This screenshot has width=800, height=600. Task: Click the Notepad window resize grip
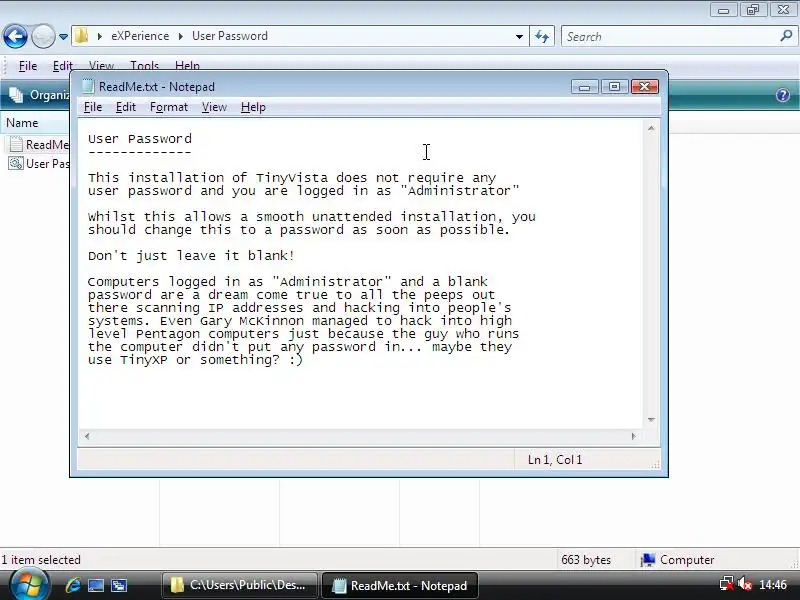(x=655, y=463)
